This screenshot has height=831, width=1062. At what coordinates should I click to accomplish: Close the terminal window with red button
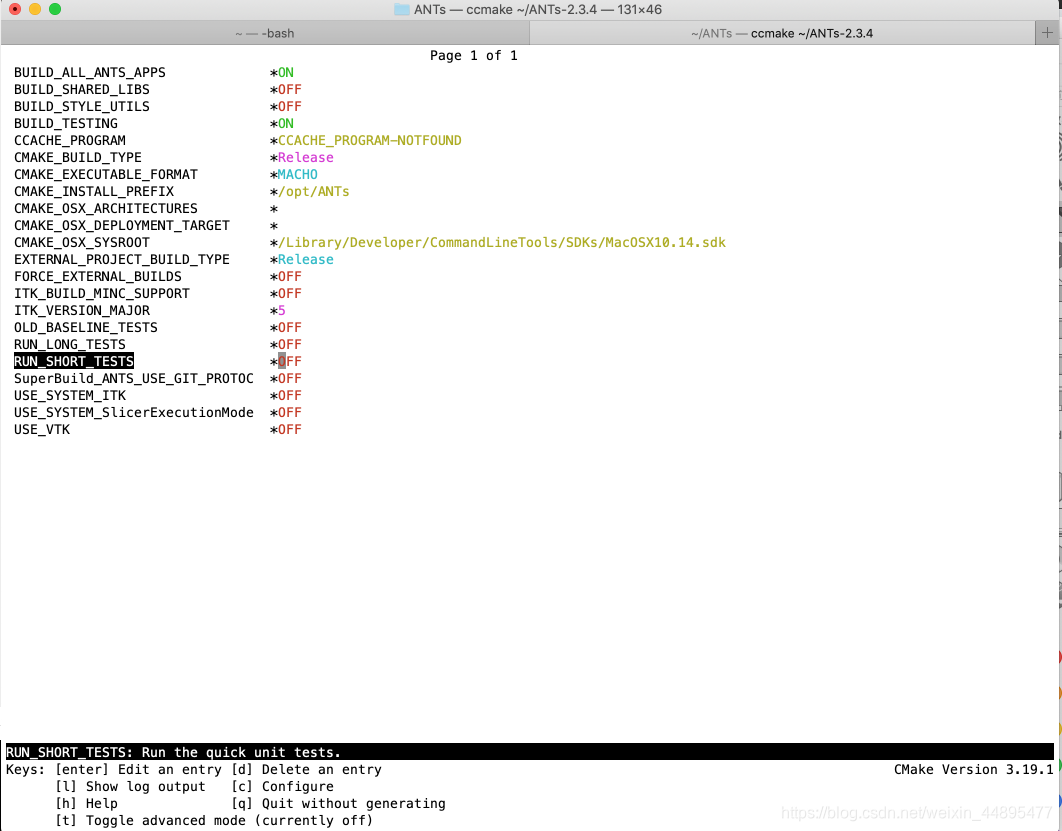(15, 9)
